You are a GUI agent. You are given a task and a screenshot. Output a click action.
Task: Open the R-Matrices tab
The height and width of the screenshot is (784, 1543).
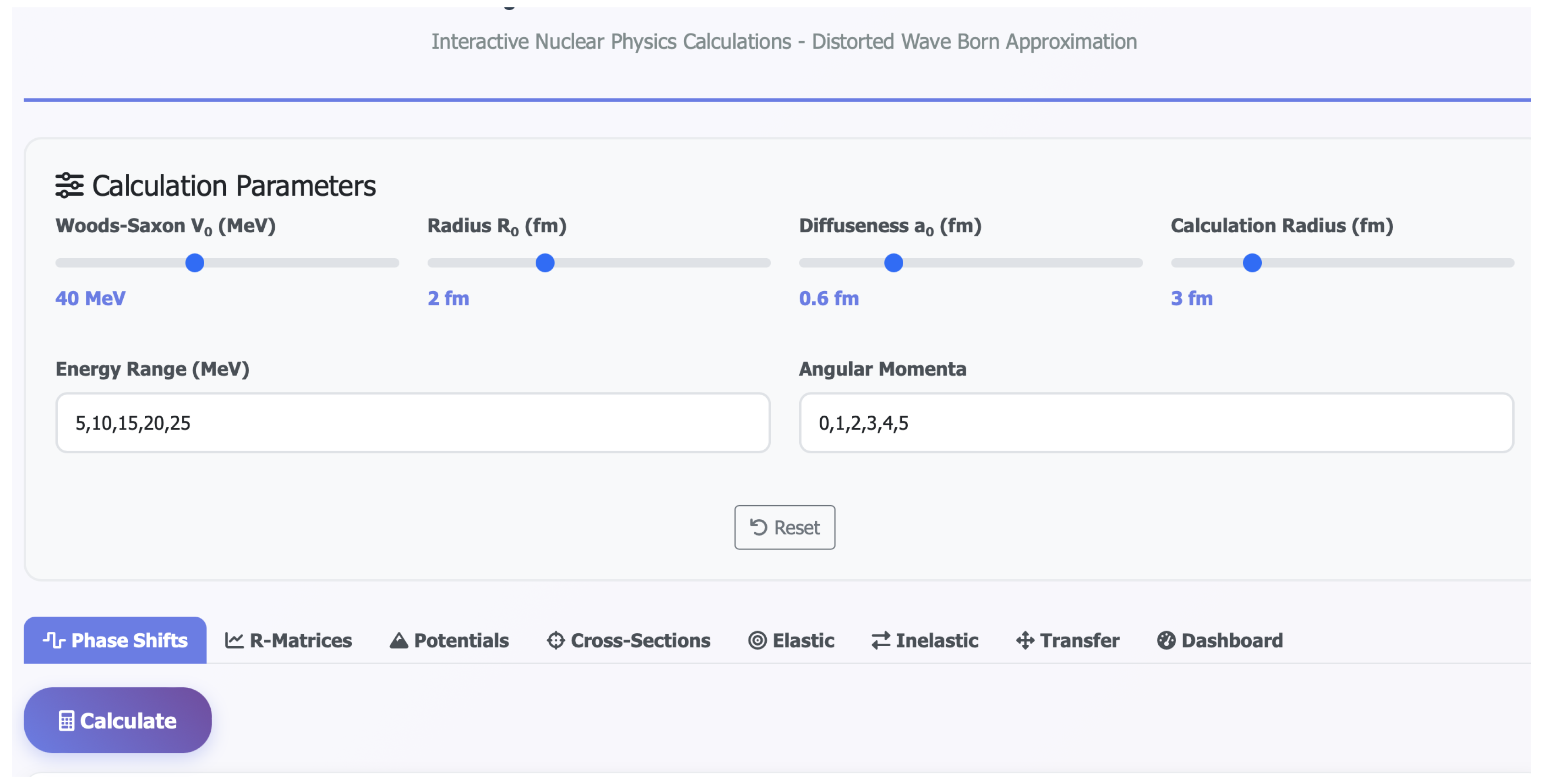point(289,640)
